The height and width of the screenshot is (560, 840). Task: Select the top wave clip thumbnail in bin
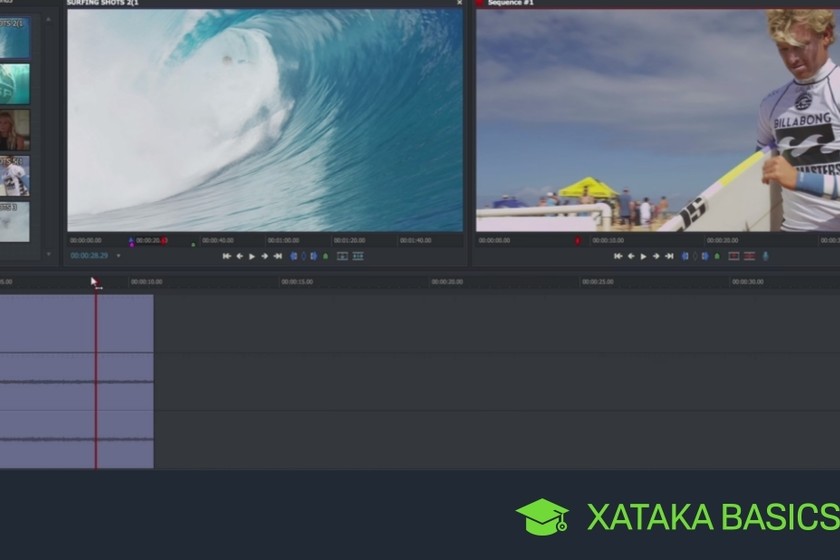(14, 38)
